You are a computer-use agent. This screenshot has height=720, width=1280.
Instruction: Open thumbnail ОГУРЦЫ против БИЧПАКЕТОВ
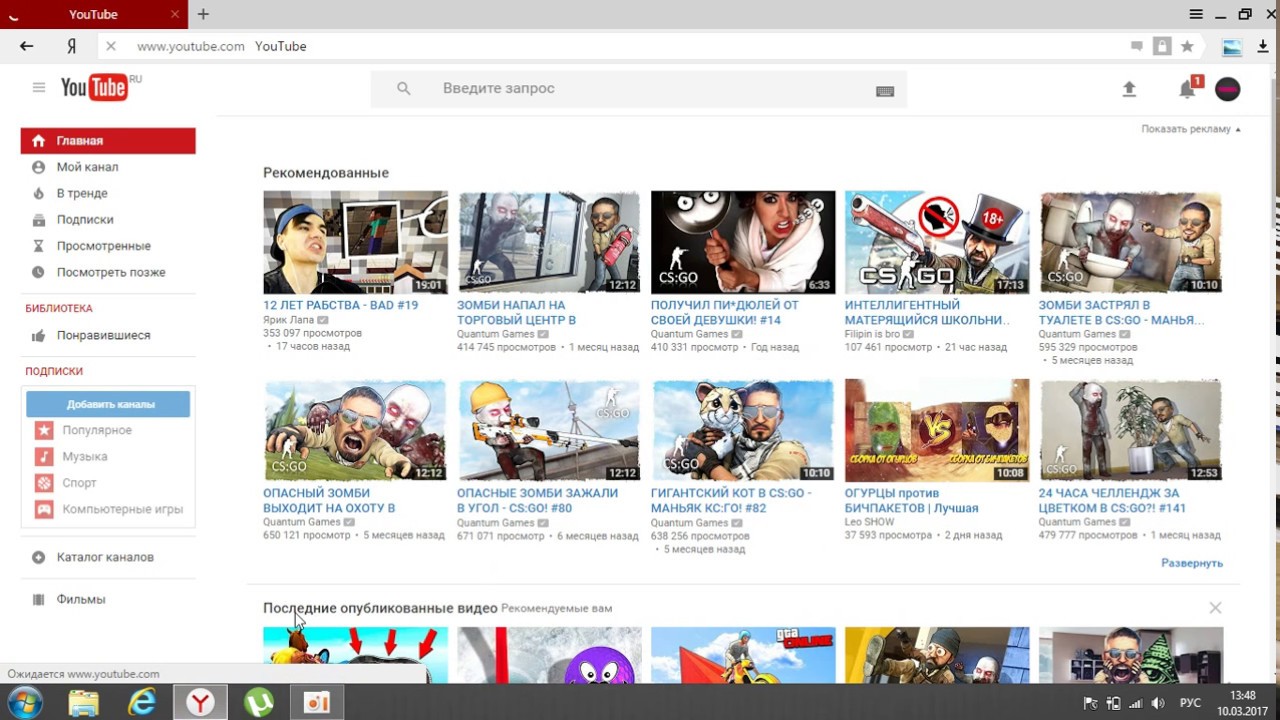tap(937, 430)
